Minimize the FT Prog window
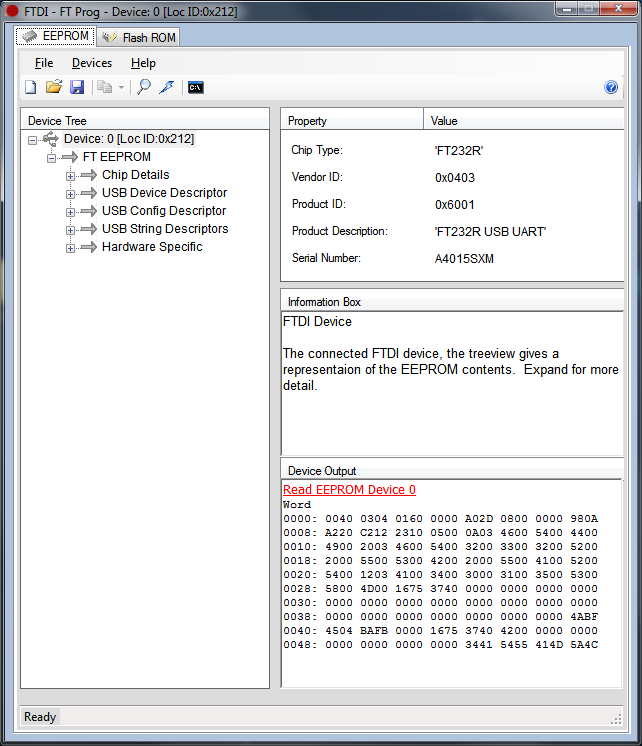Viewport: 642px width, 746px height. tap(566, 8)
